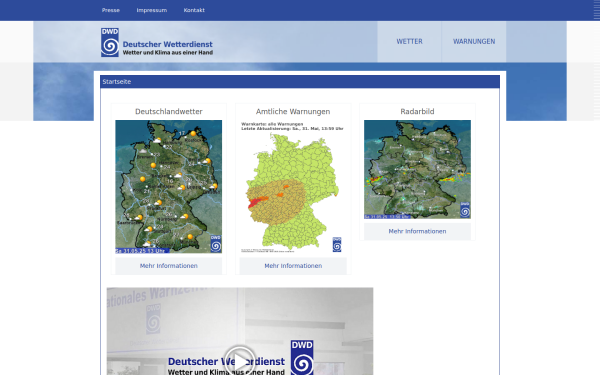This screenshot has height=375, width=600.
Task: Open the Deutschlandwetter map image
Action: 169,187
